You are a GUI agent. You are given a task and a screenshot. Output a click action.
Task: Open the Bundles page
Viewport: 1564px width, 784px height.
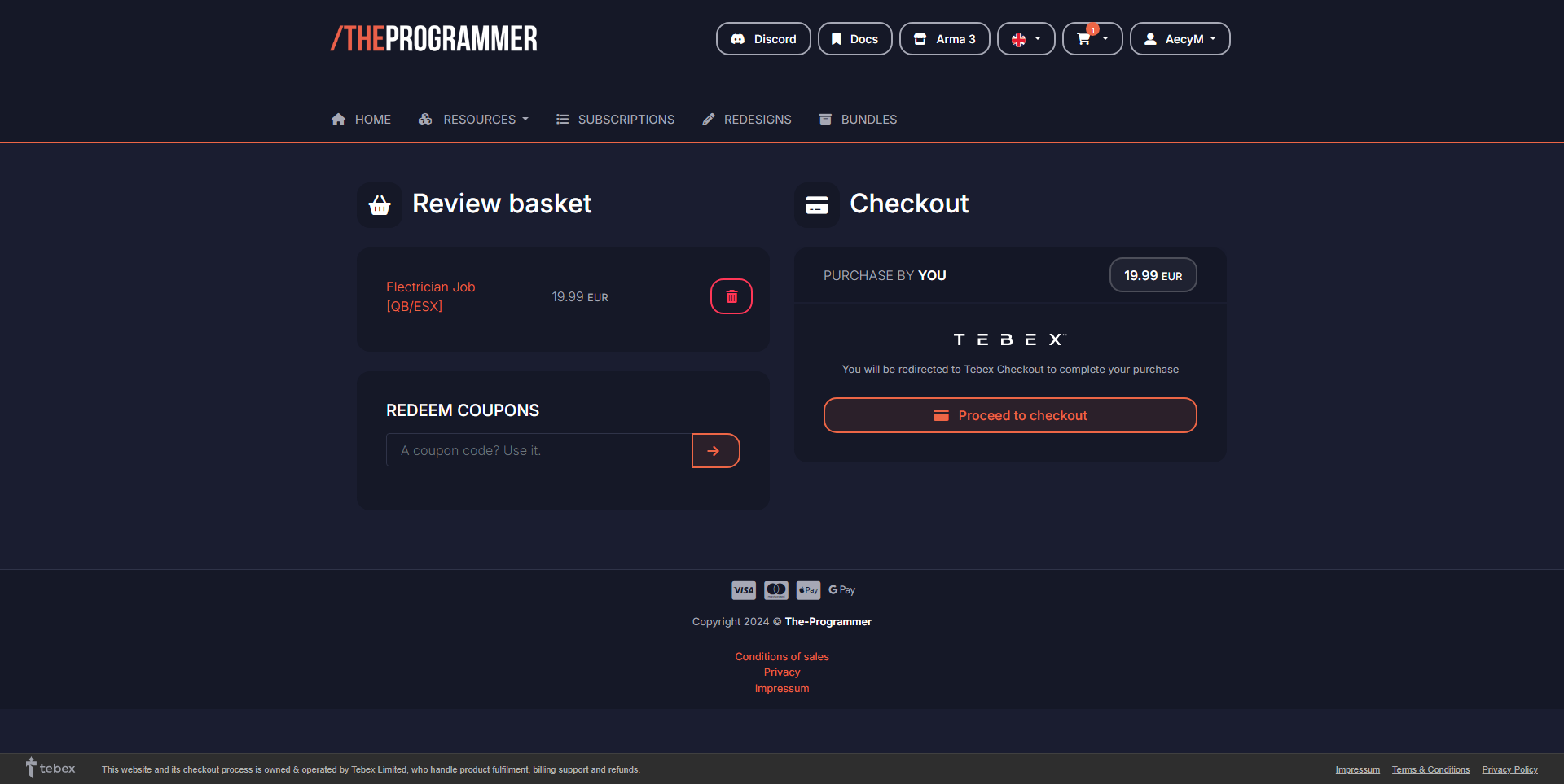[858, 120]
